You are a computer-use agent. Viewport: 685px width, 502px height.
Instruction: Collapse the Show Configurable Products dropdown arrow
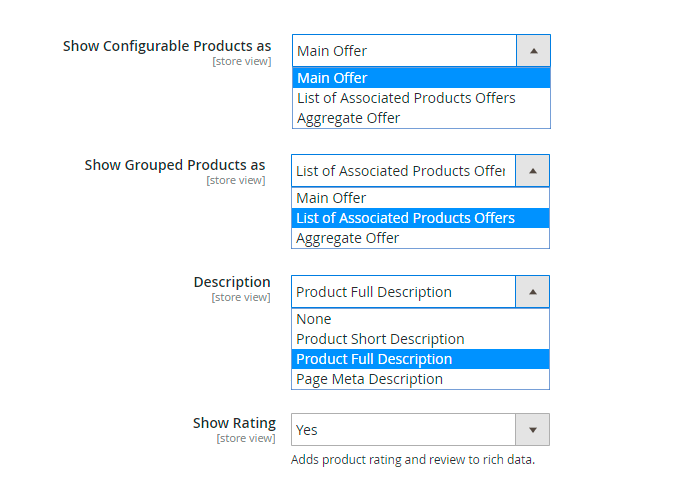[x=533, y=51]
